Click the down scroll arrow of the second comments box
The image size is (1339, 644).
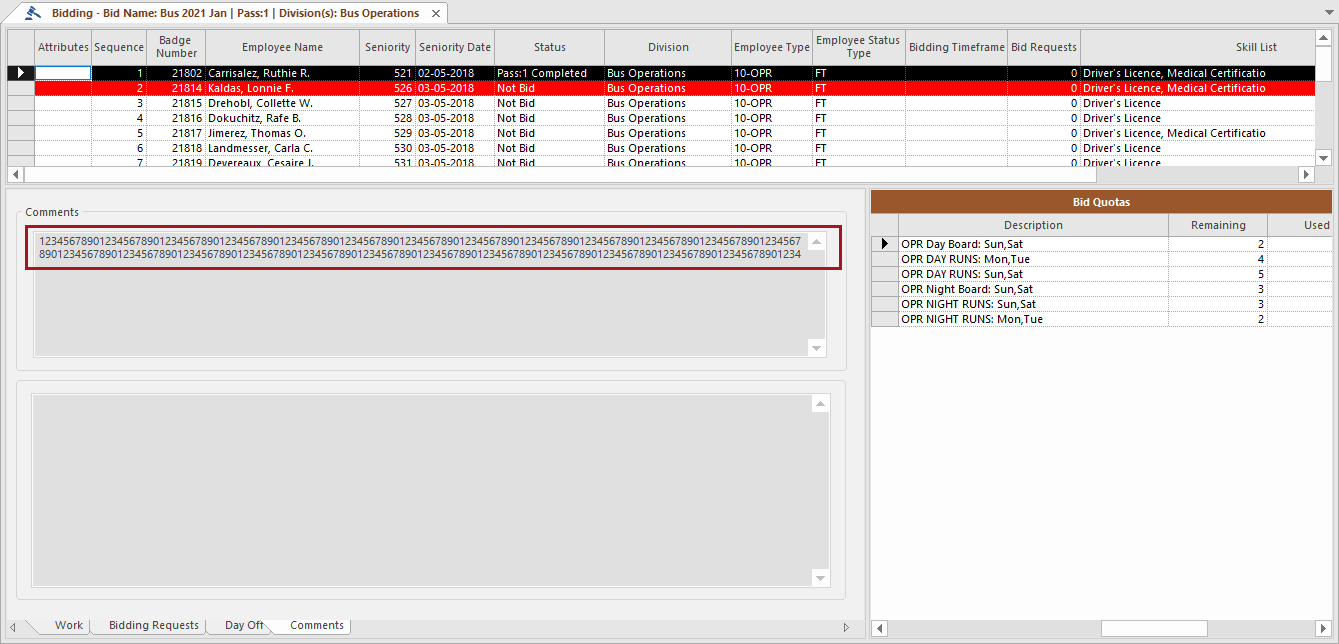click(820, 578)
